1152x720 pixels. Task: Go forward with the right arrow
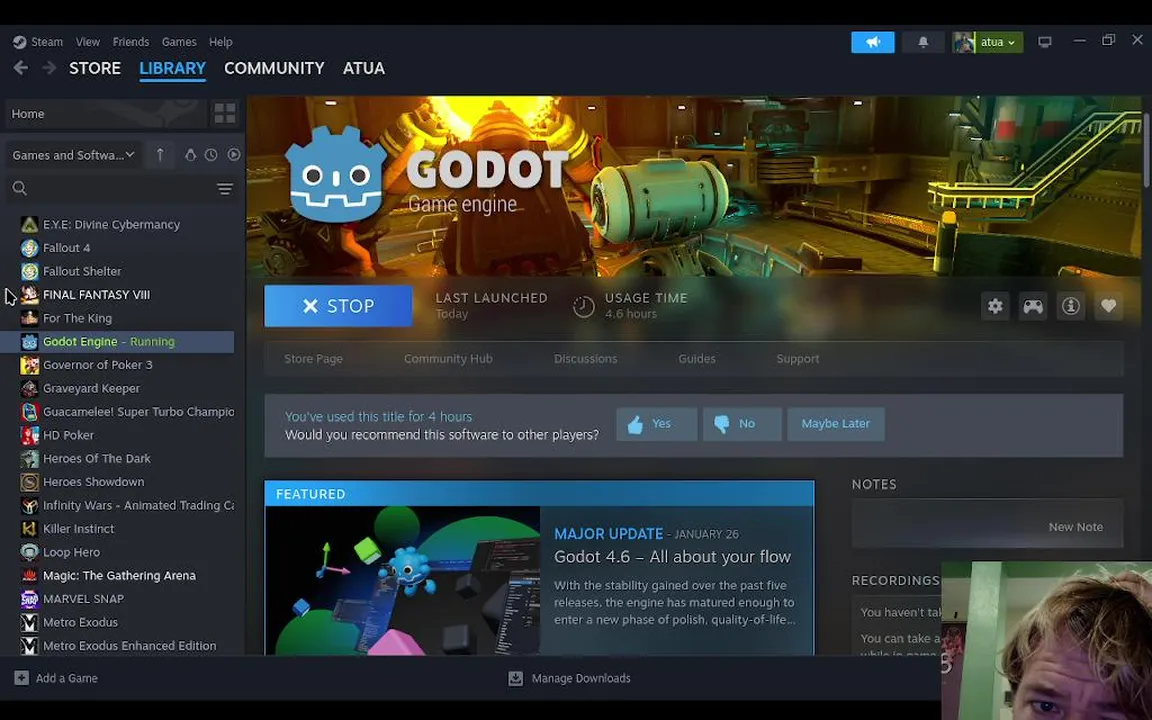49,68
